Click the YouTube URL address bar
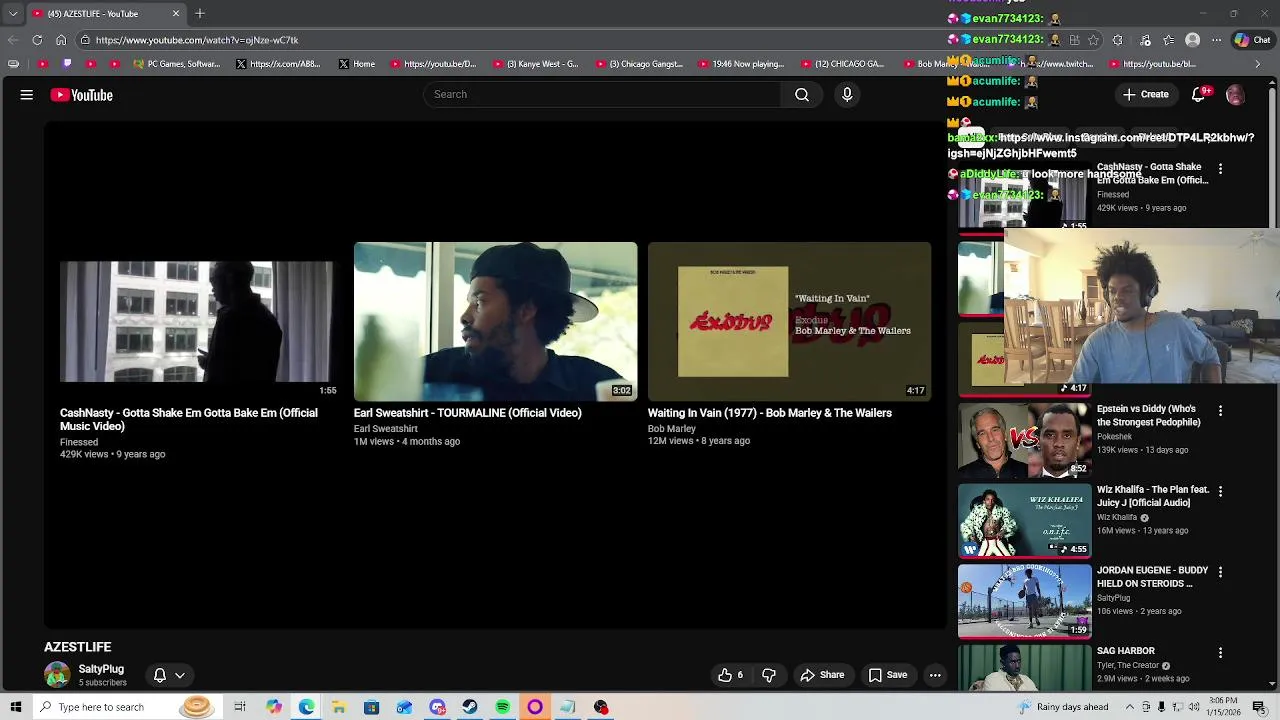1280x720 pixels. point(500,40)
